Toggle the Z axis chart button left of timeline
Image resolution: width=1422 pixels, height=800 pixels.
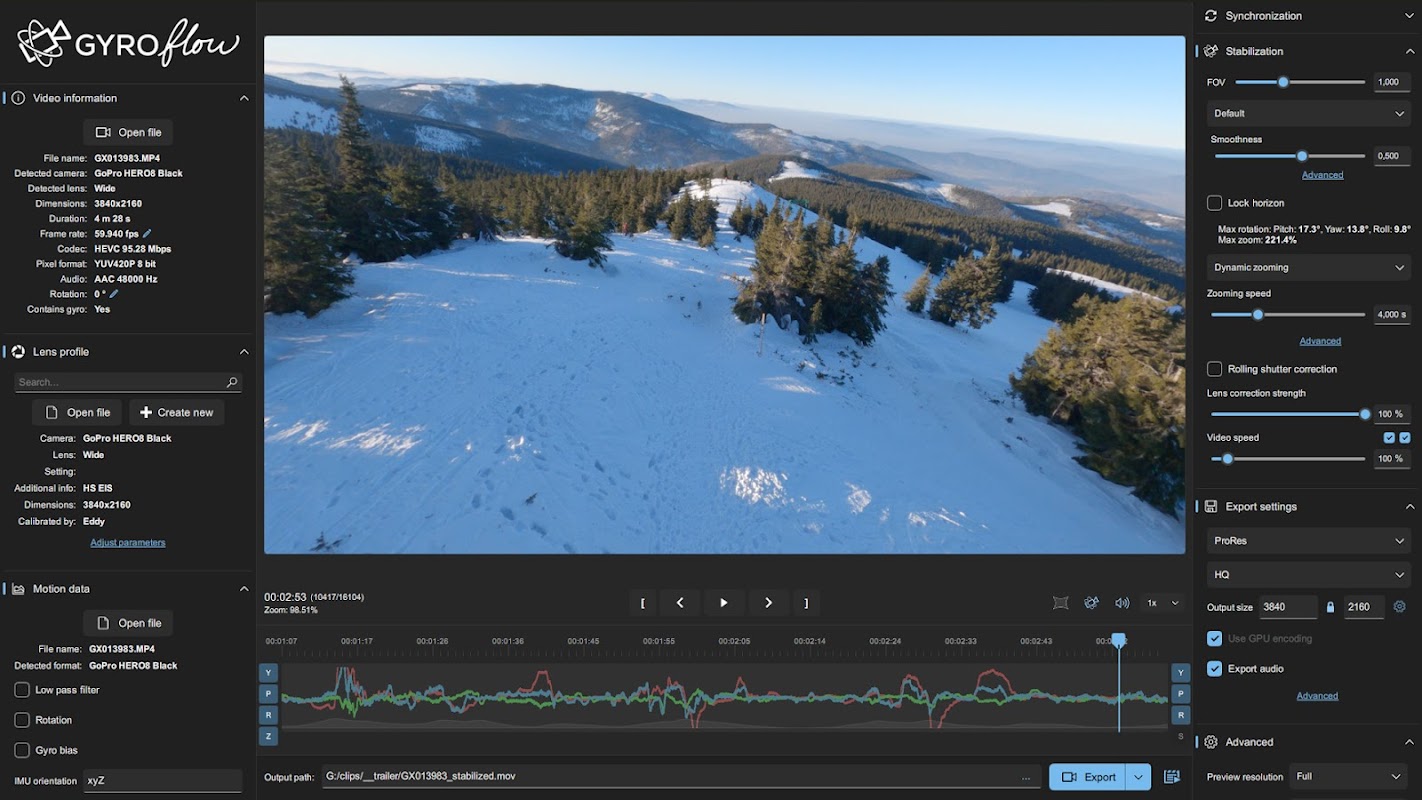(268, 736)
